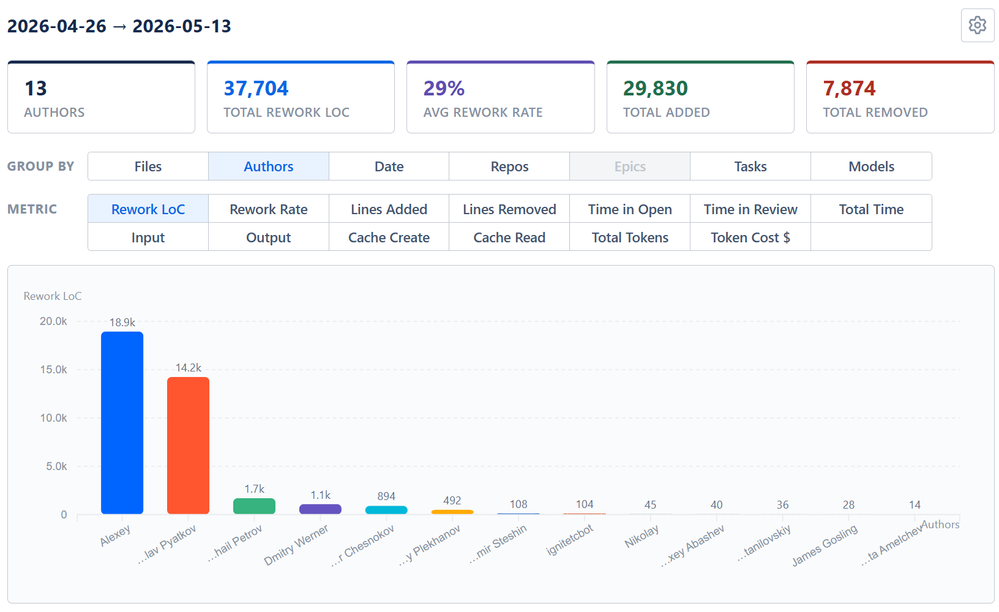Open the Total Rework LOC card
The height and width of the screenshot is (612, 999).
301,97
